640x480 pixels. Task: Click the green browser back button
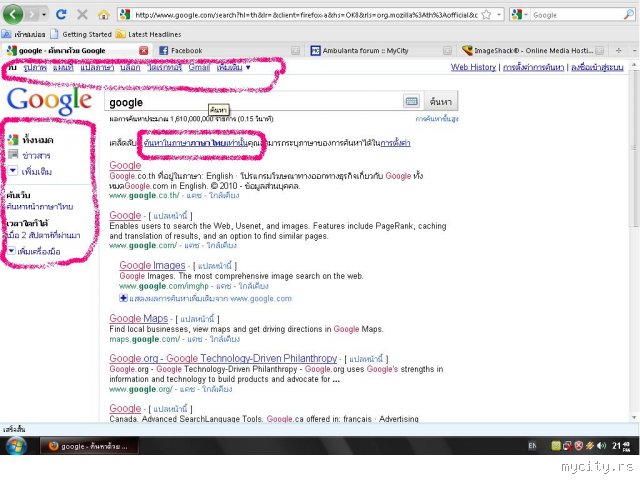coord(13,15)
